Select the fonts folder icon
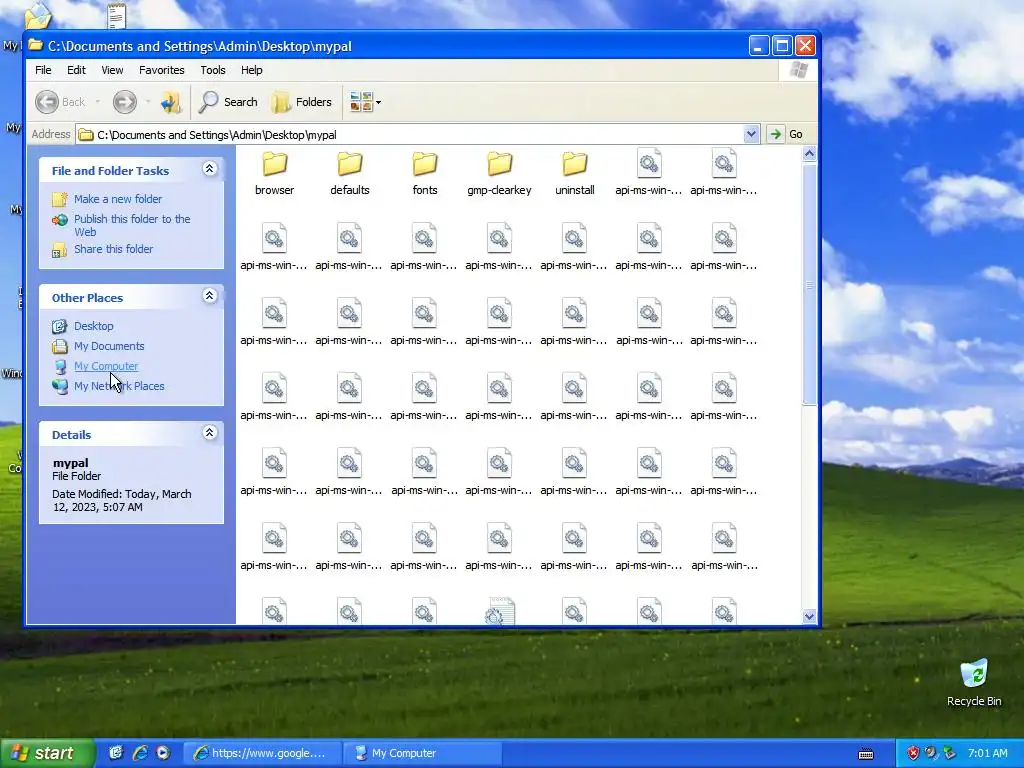The image size is (1024, 768). point(424,165)
